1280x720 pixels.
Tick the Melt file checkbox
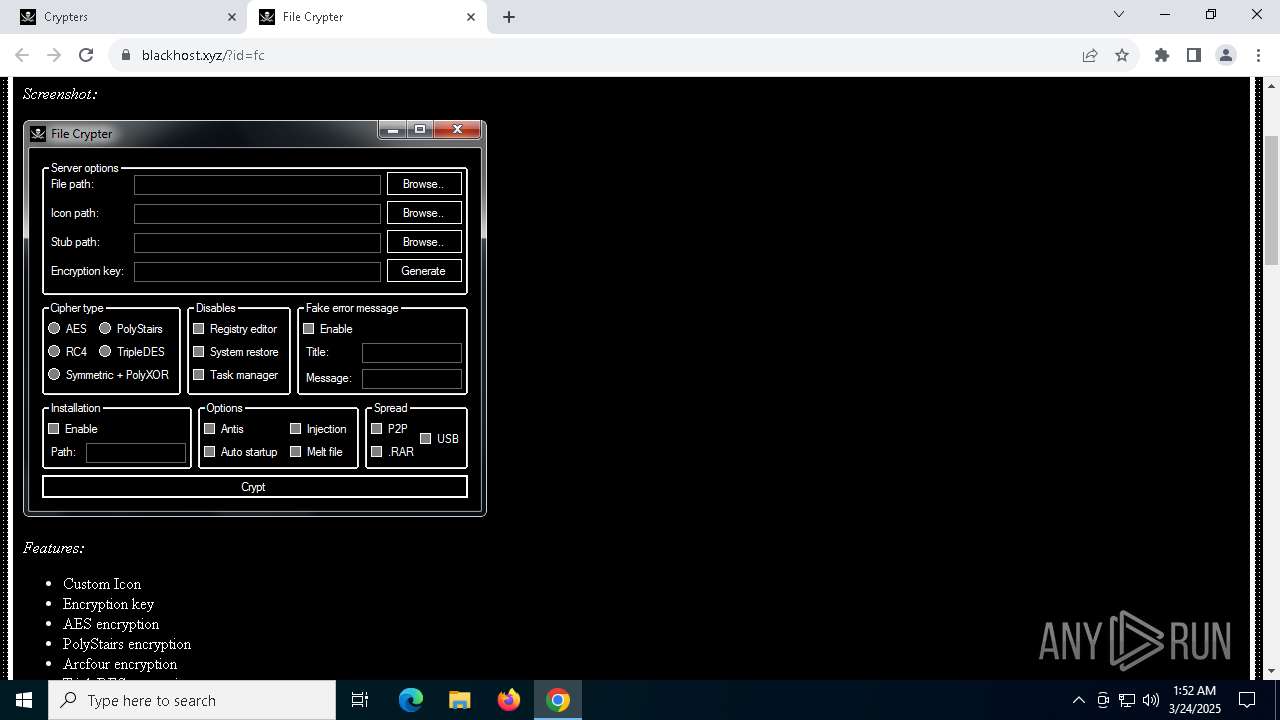pyautogui.click(x=296, y=451)
